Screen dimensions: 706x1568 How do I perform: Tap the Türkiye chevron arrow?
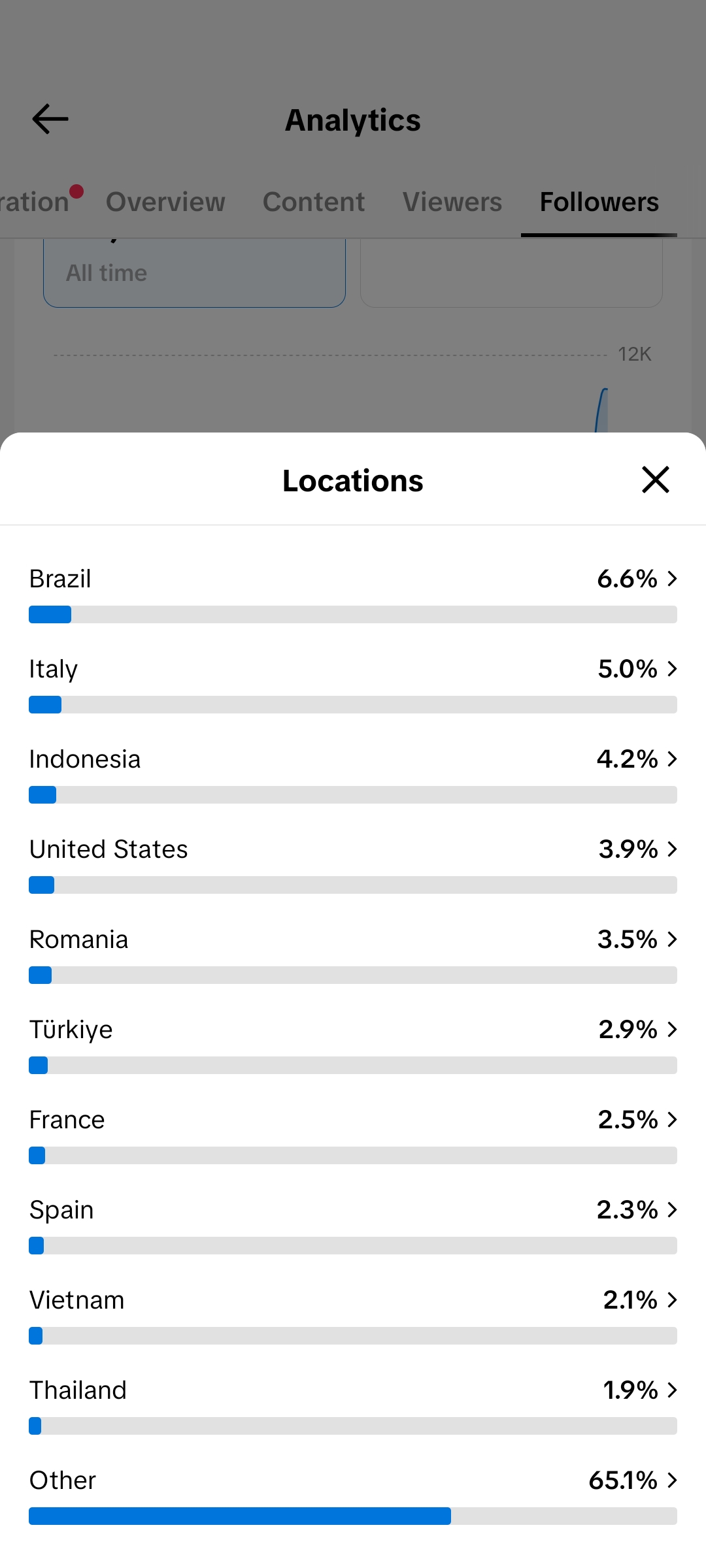pyautogui.click(x=672, y=1029)
